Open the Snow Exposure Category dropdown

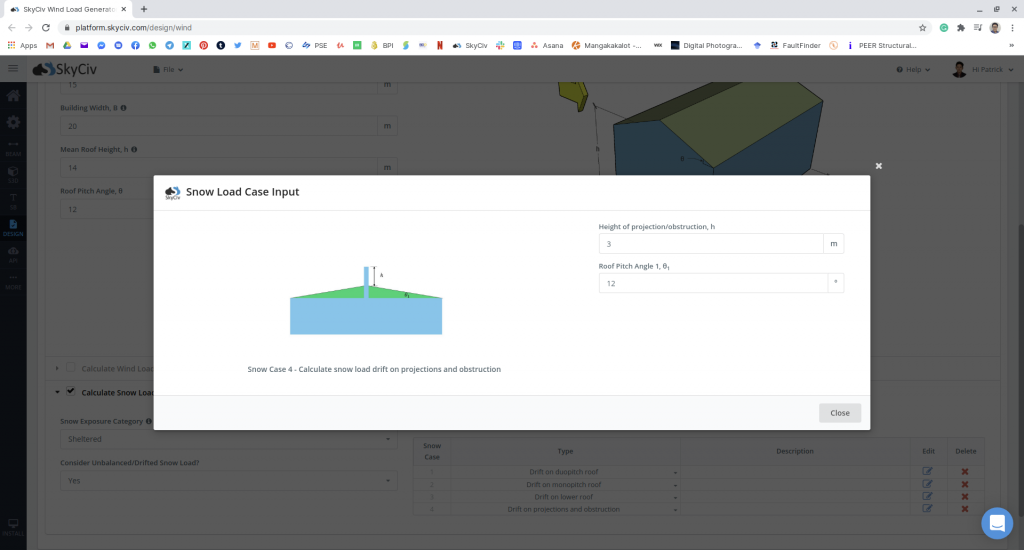click(x=228, y=439)
